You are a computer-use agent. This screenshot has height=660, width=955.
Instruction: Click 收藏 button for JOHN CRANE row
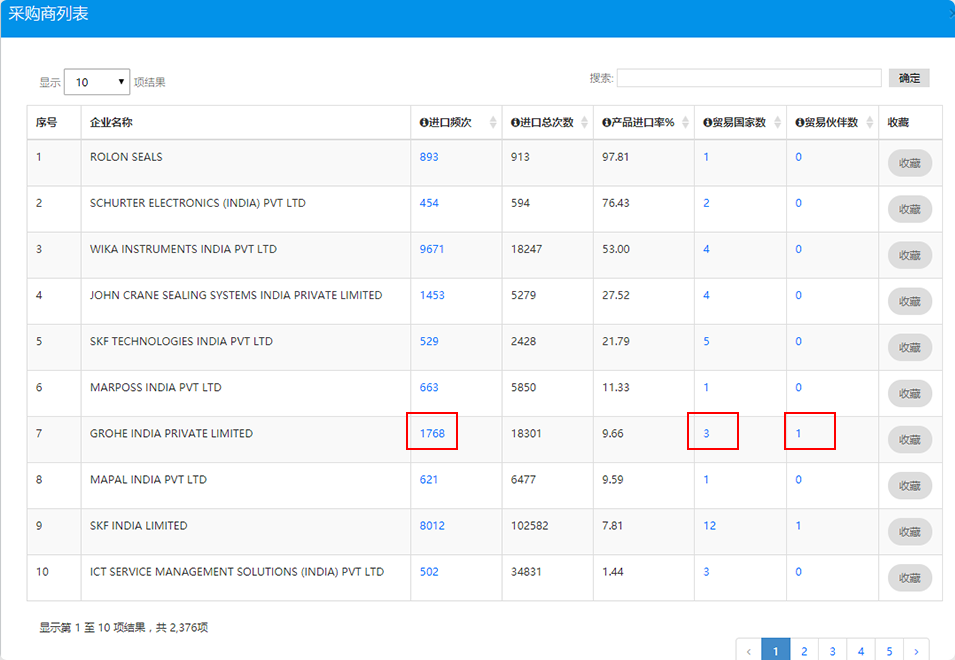910,301
